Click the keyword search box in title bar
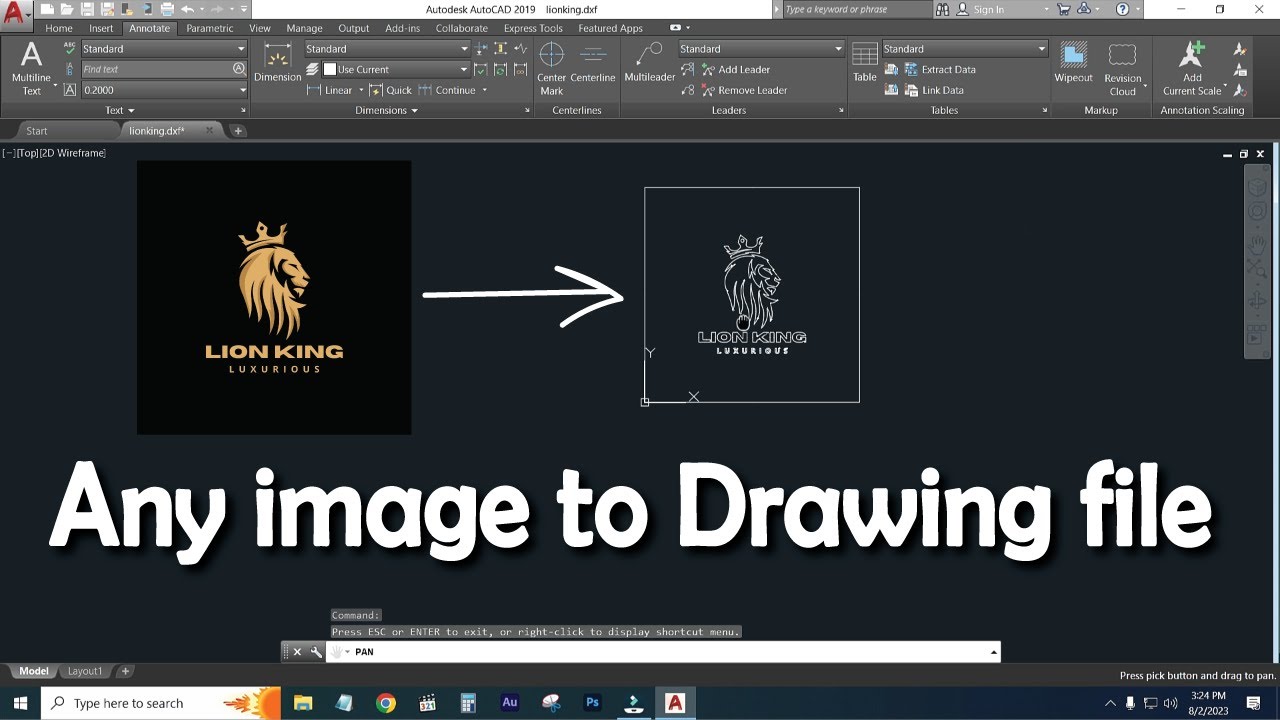The image size is (1280, 720). click(856, 9)
